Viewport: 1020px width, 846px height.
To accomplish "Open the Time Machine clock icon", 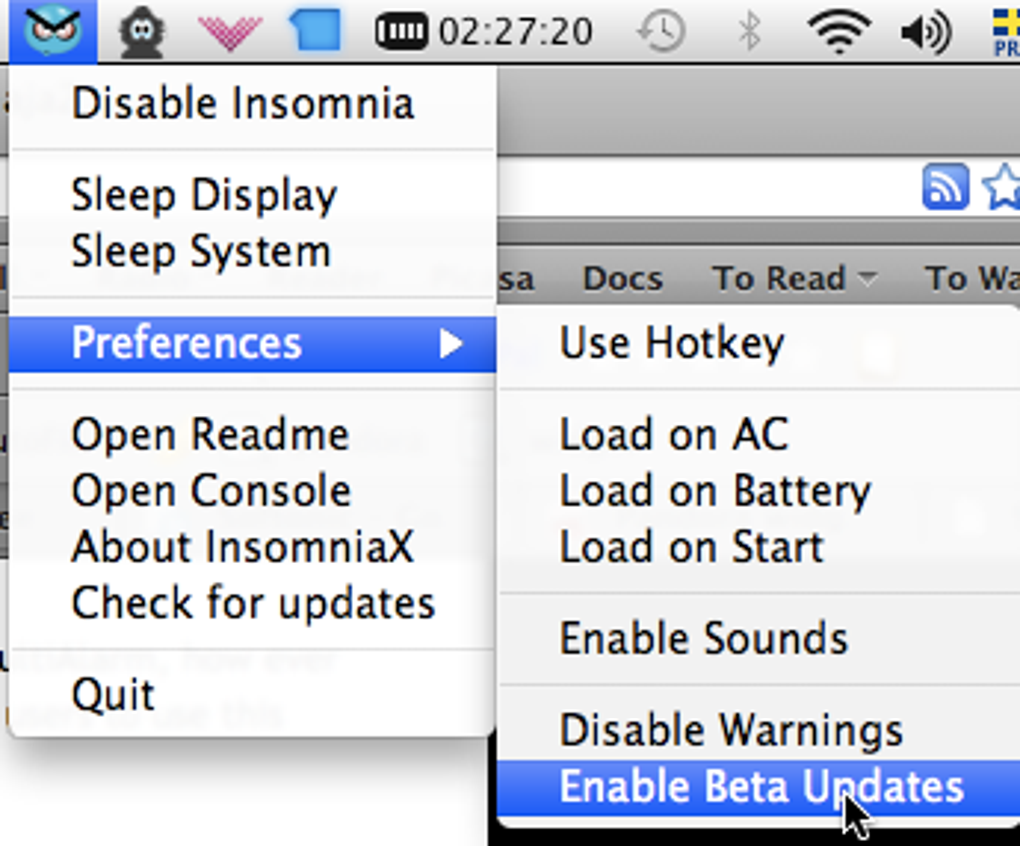I will pyautogui.click(x=661, y=31).
